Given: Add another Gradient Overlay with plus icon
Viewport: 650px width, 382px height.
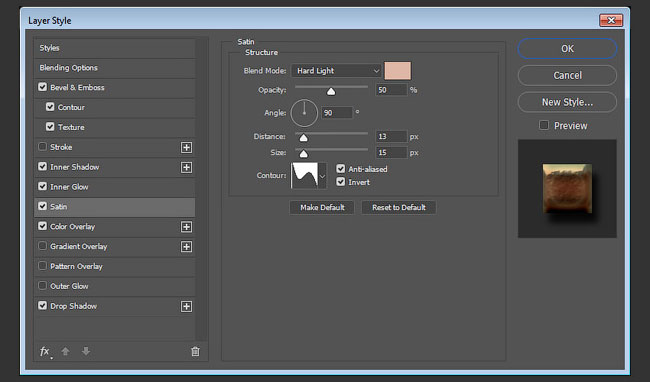Looking at the screenshot, I should [x=187, y=247].
